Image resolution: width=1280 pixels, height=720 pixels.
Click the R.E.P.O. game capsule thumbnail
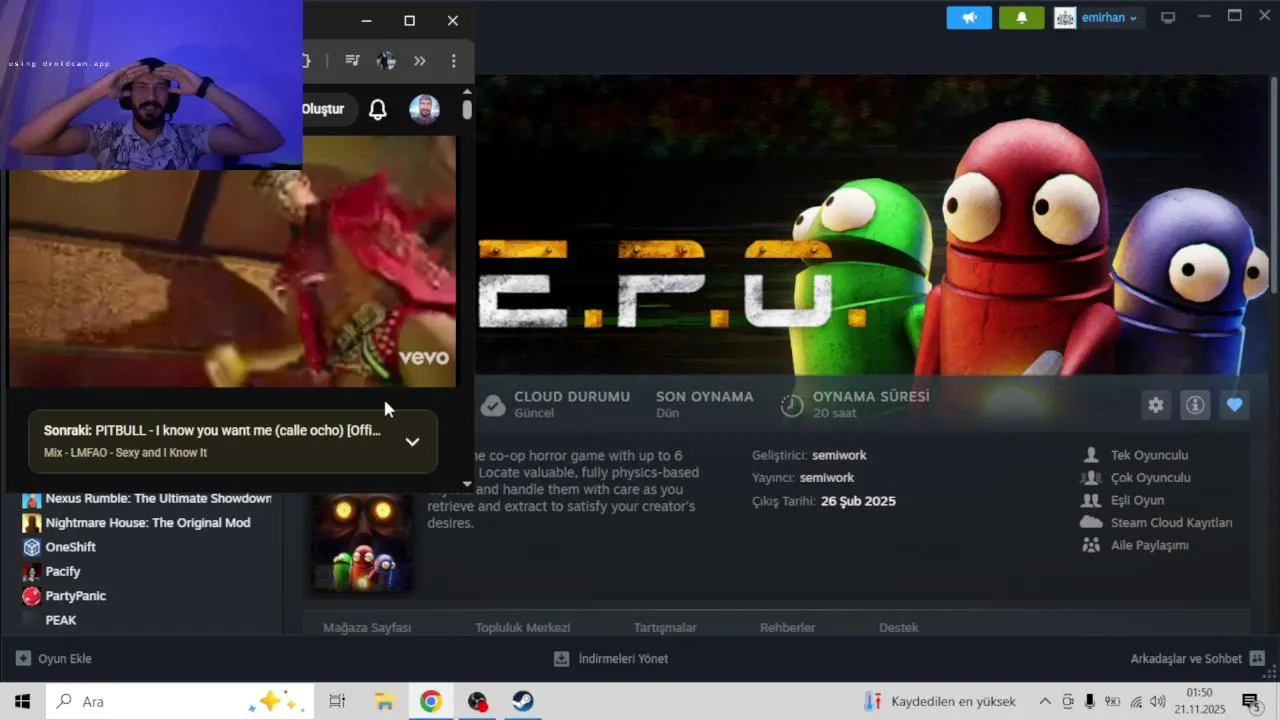361,542
